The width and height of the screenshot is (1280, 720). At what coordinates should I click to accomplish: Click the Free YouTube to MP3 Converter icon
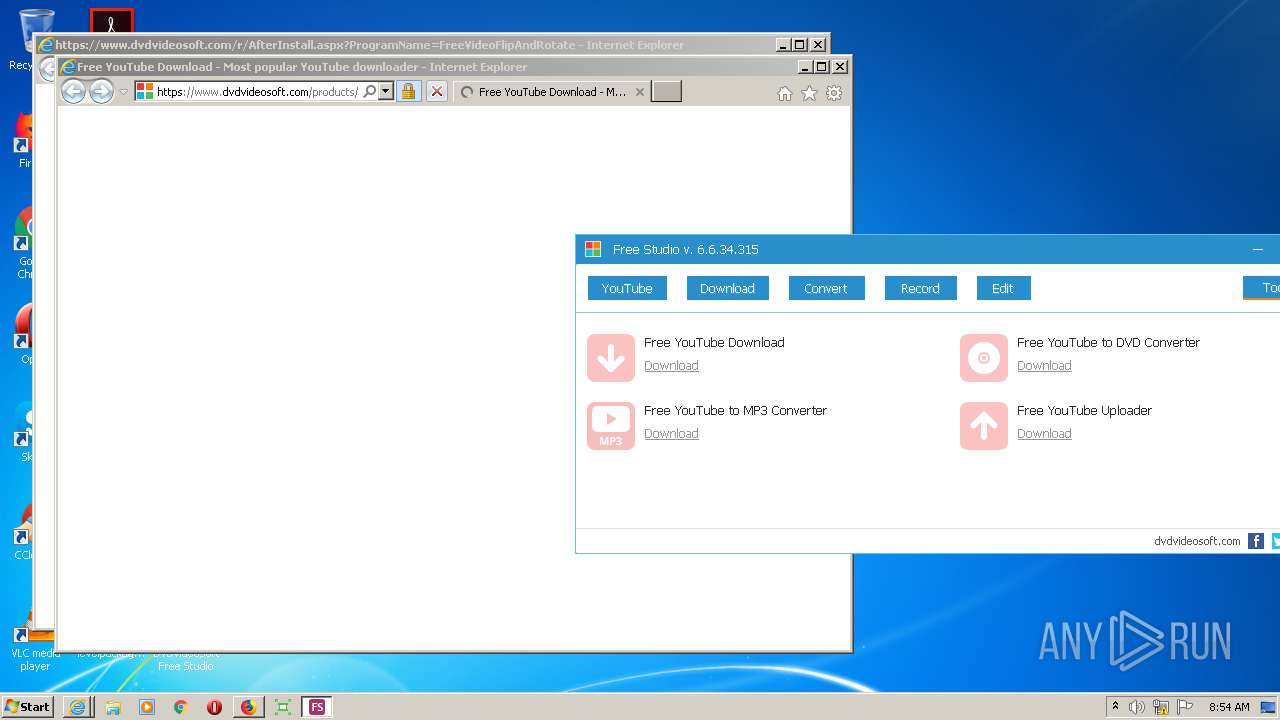pyautogui.click(x=611, y=426)
